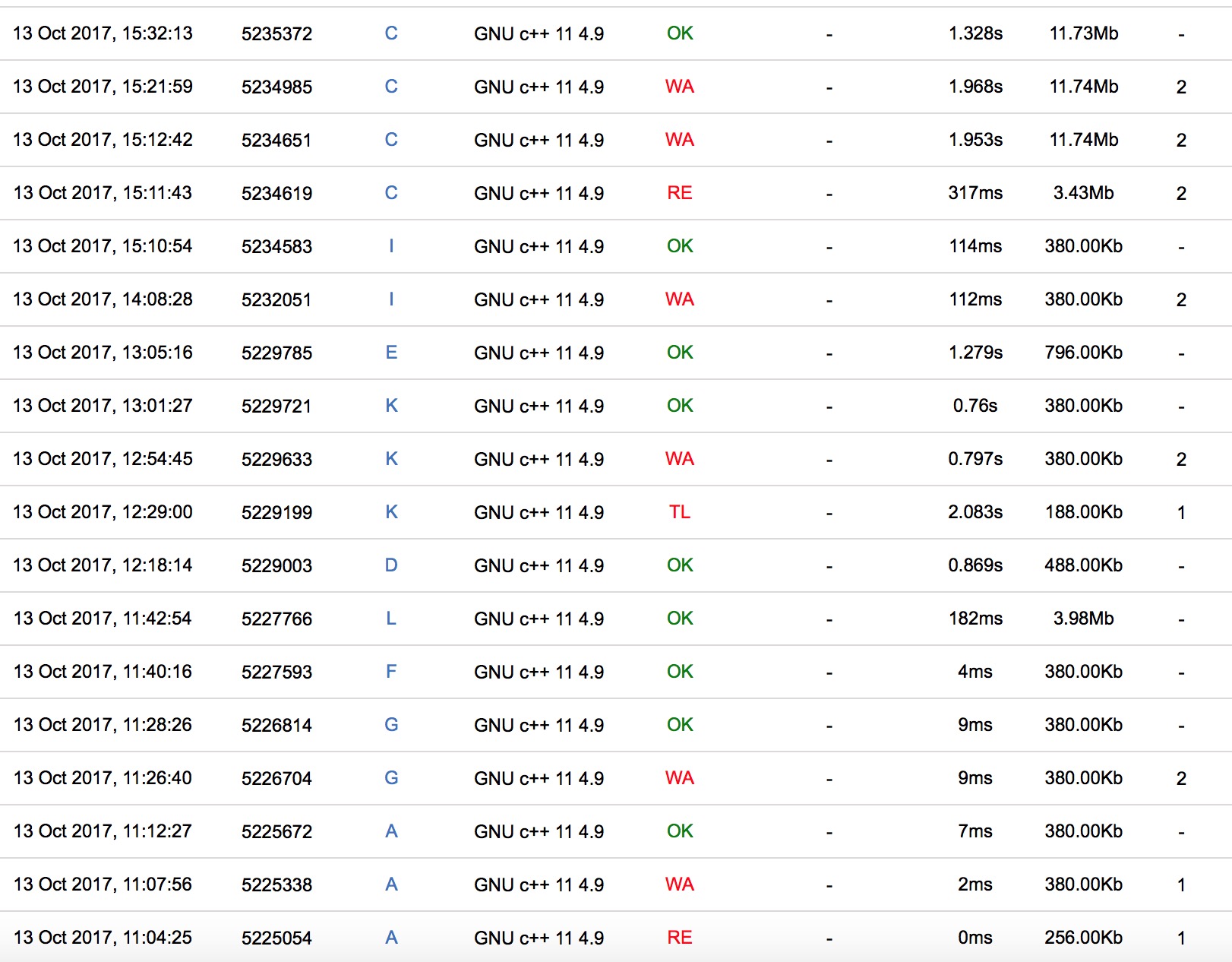
Task: Click the RE verdict for submission 5234619
Action: click(x=679, y=193)
